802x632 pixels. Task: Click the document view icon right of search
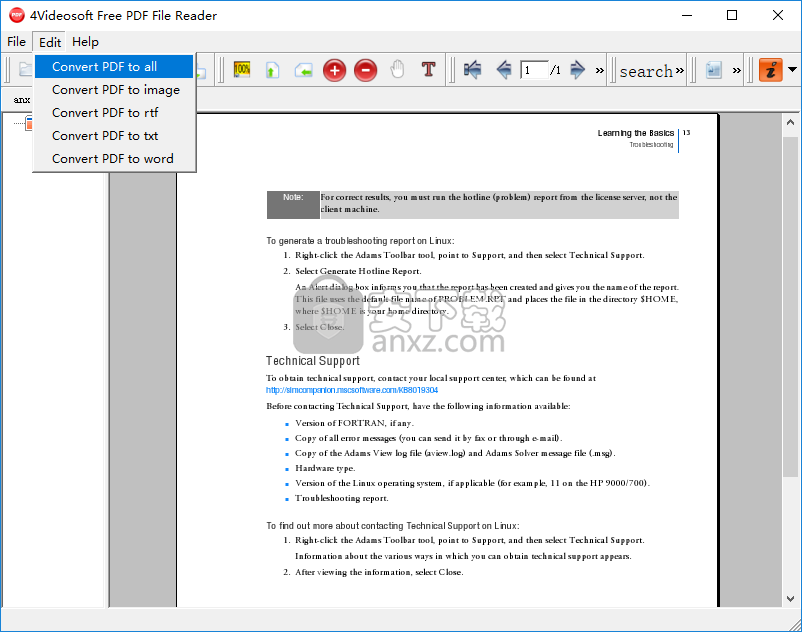713,70
